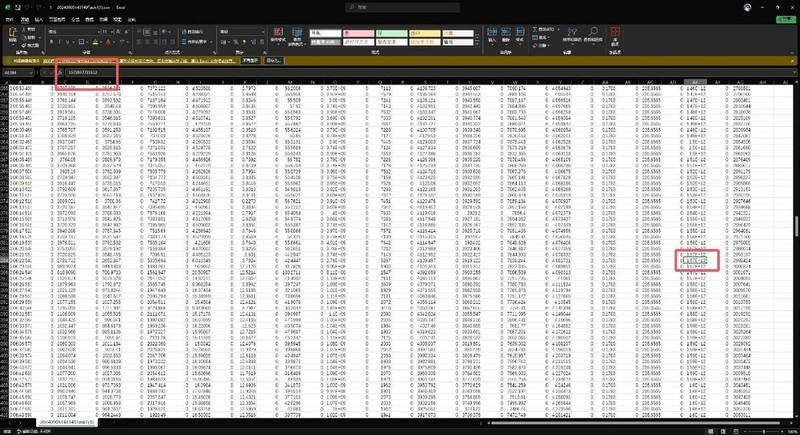Click the Italic formatting button
Image resolution: width=800 pixels, height=435 pixels.
point(59,42)
